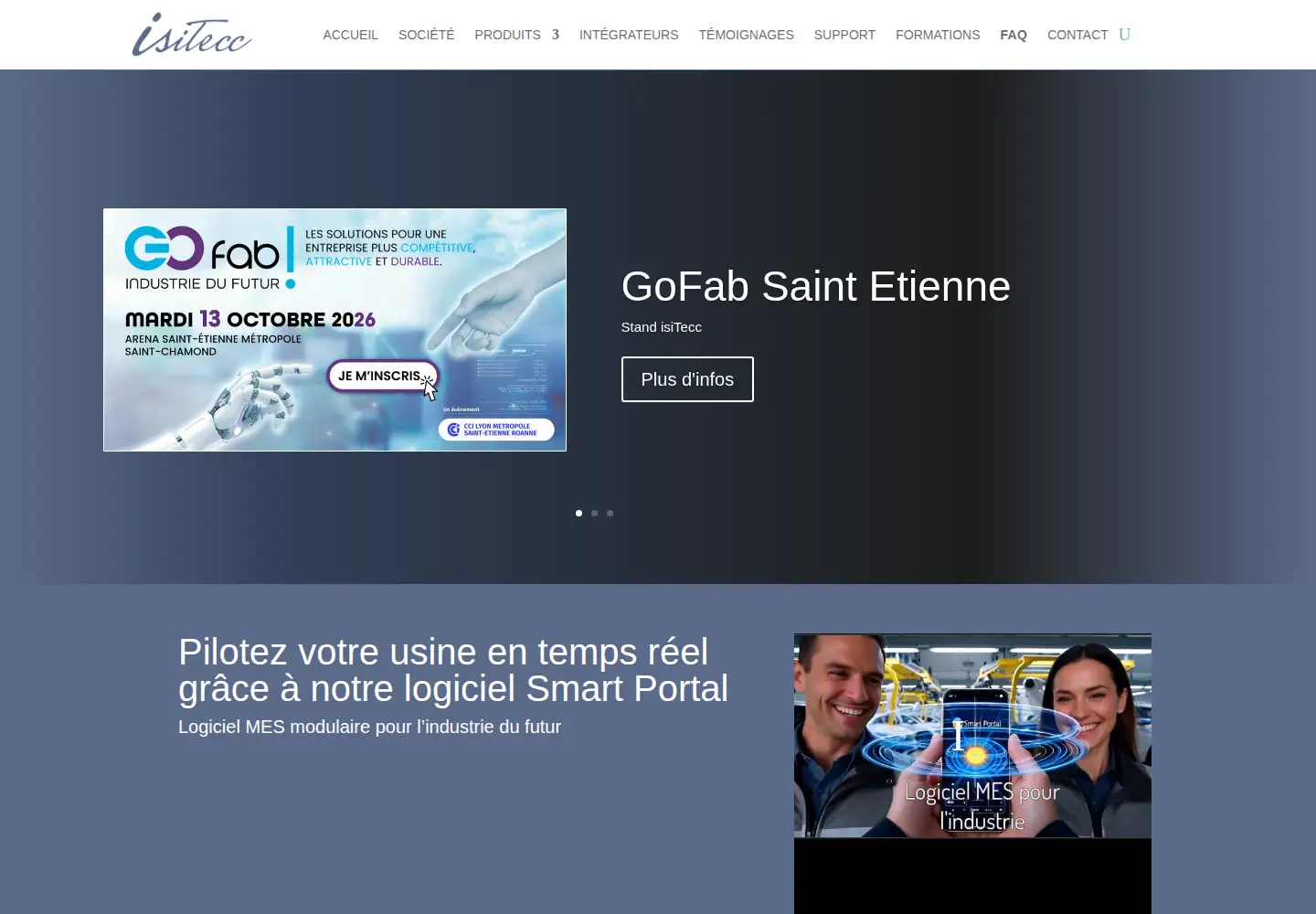Click the GoFab Saint Etienne heading
Screen dimensions: 1316x914
[816, 286]
